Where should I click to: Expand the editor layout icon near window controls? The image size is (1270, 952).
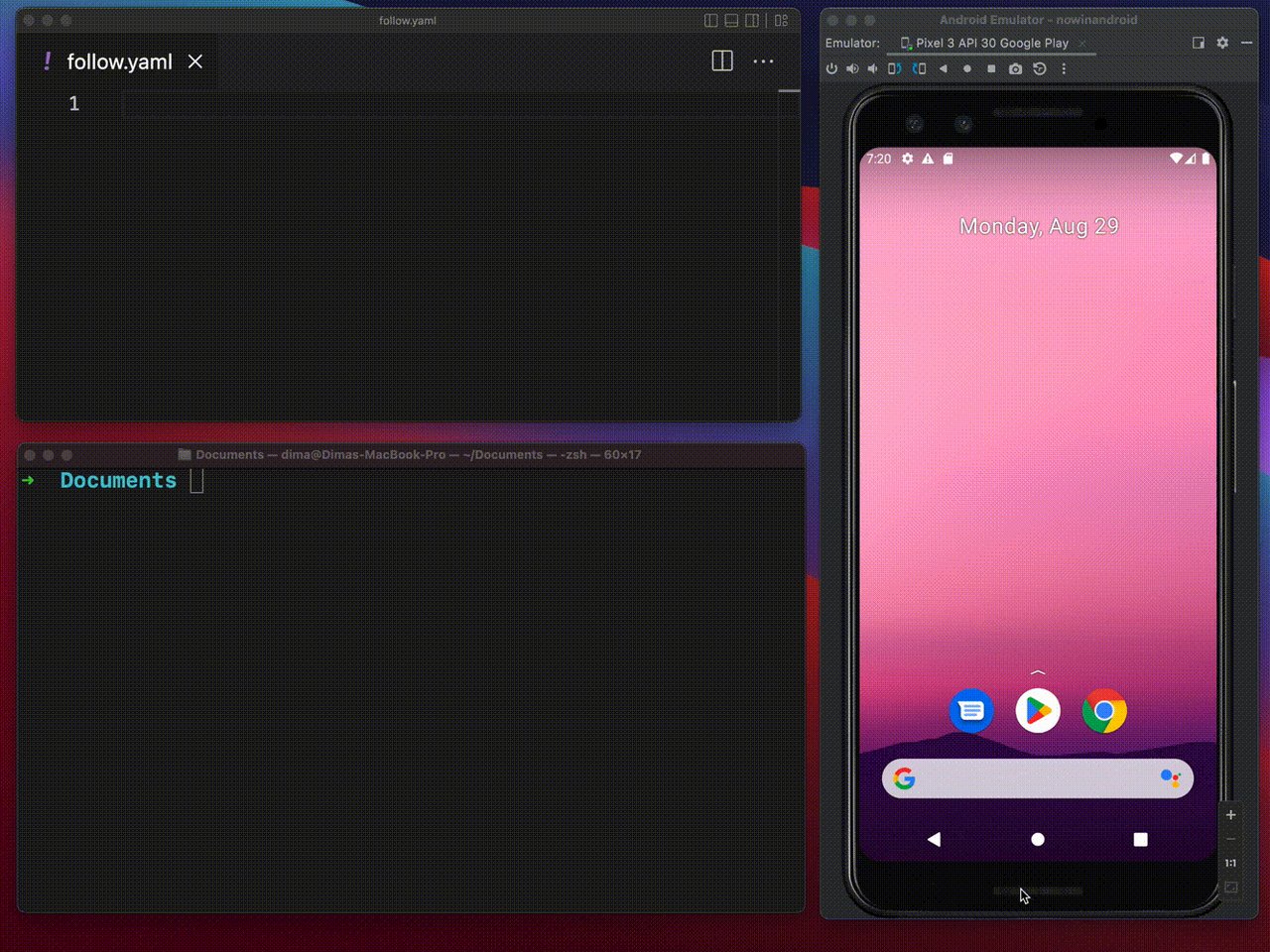click(710, 20)
